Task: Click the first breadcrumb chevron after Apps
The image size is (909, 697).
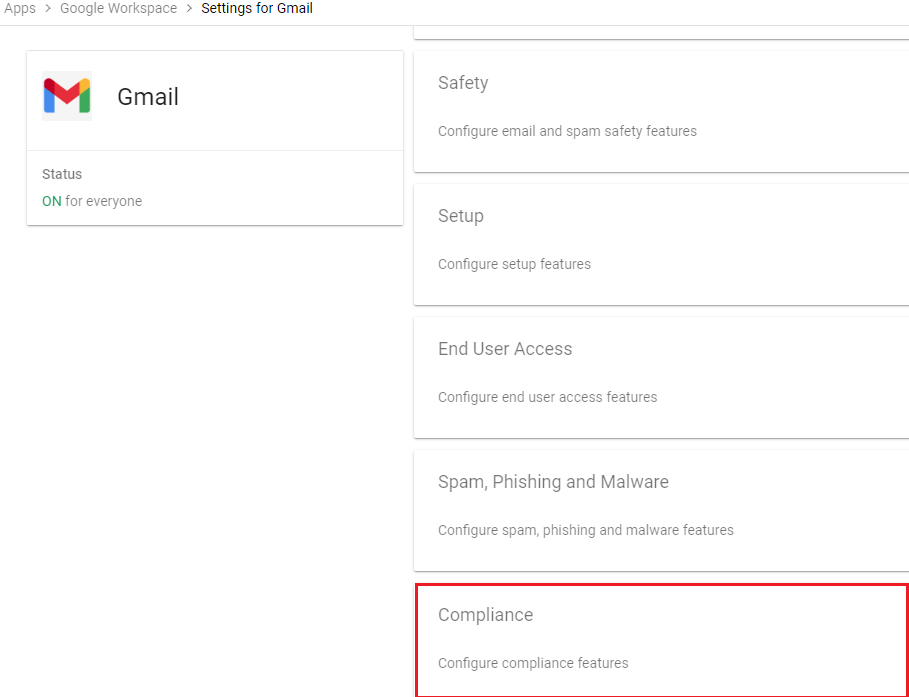Action: click(x=48, y=9)
